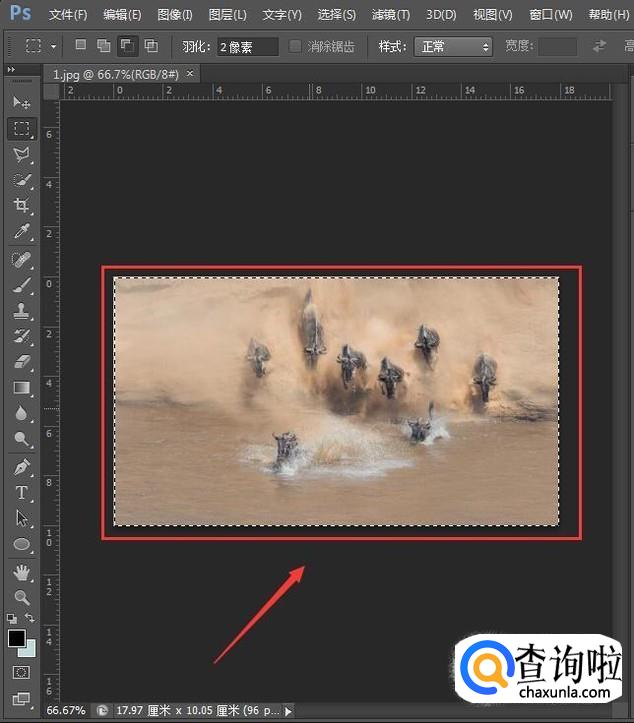Click the black foreground color swatch
634x723 pixels.
[16, 637]
